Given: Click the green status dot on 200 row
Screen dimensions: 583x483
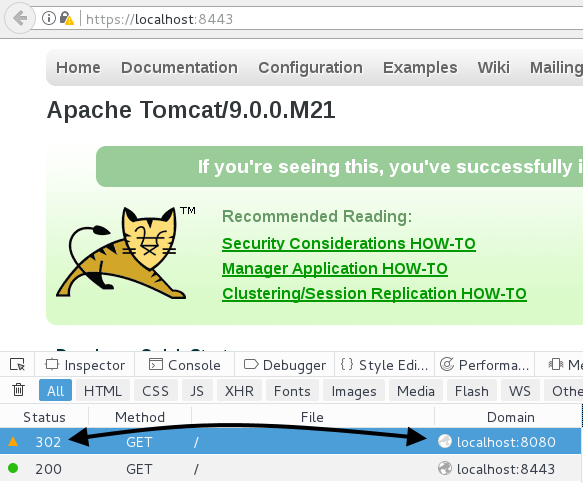Looking at the screenshot, I should 13,468.
